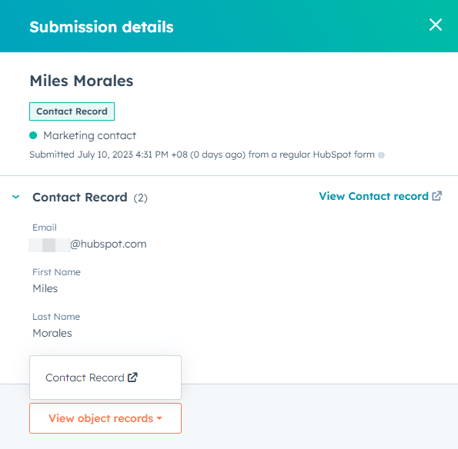458x449 pixels.
Task: Collapse the Contact Record section chevron
Action: click(x=16, y=197)
